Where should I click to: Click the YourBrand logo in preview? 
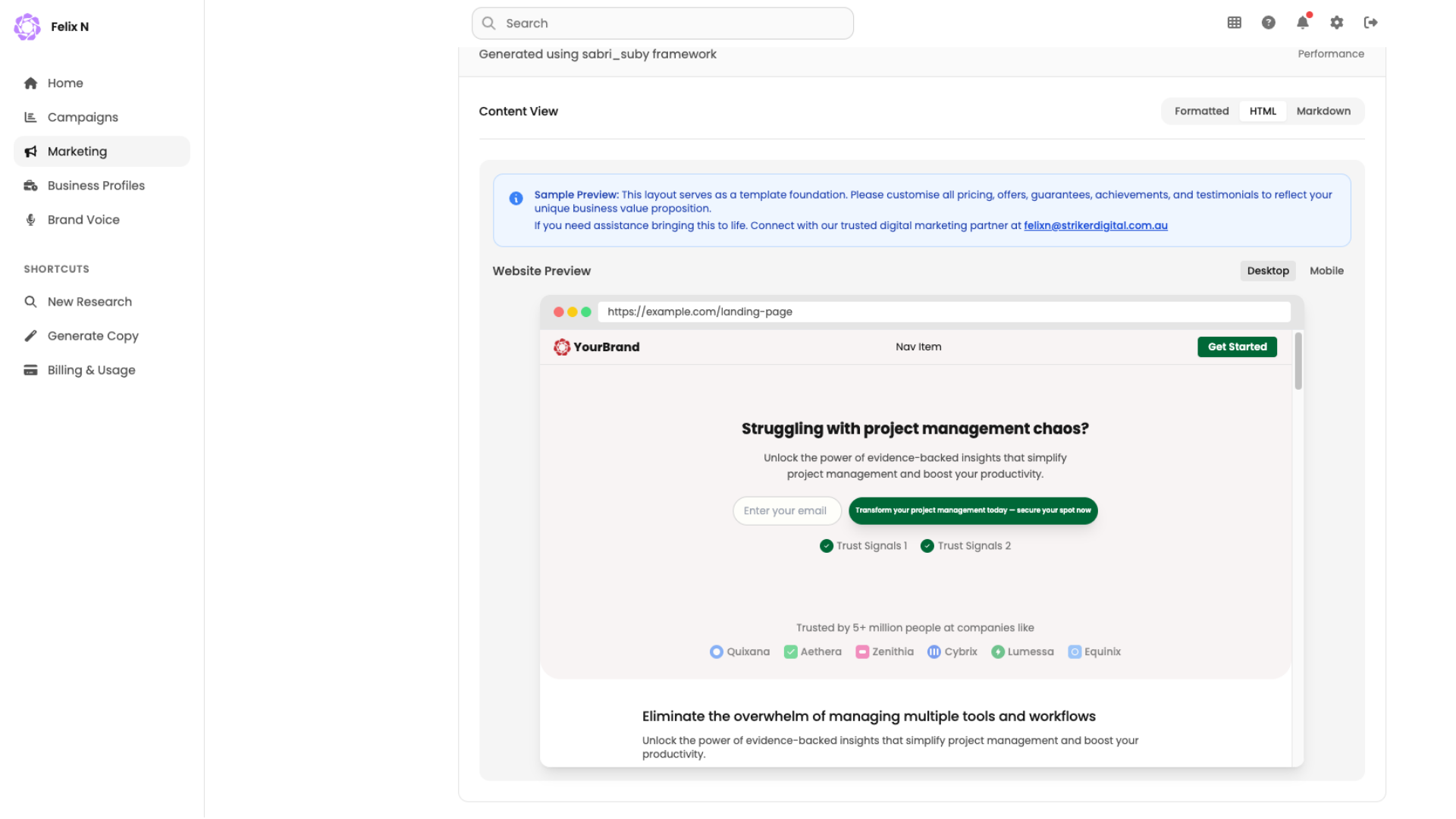(x=596, y=347)
